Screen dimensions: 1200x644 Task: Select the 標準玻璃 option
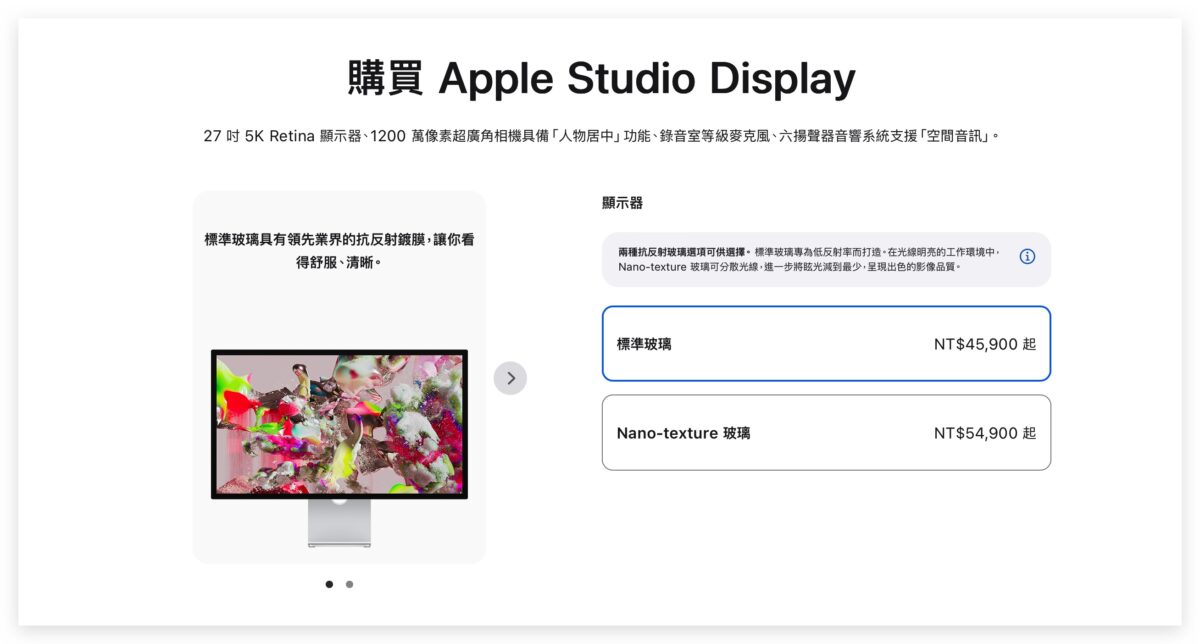click(826, 344)
